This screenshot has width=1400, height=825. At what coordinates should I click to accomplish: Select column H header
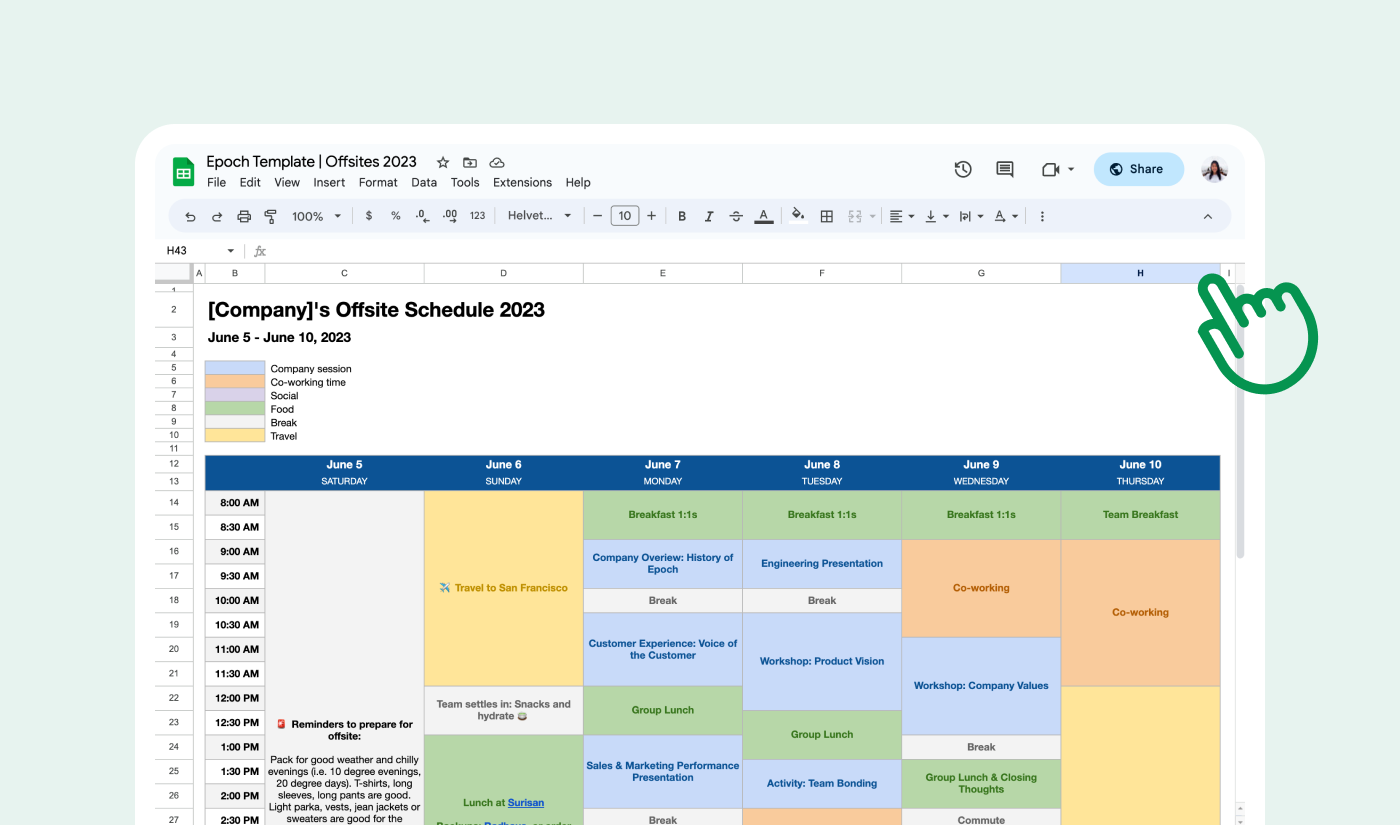[x=1140, y=274]
